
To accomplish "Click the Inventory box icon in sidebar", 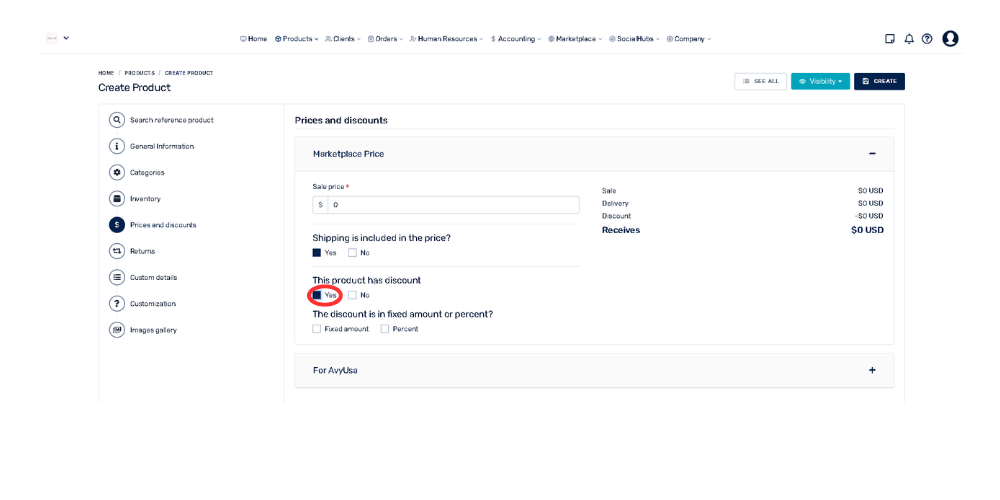I will 117,198.
